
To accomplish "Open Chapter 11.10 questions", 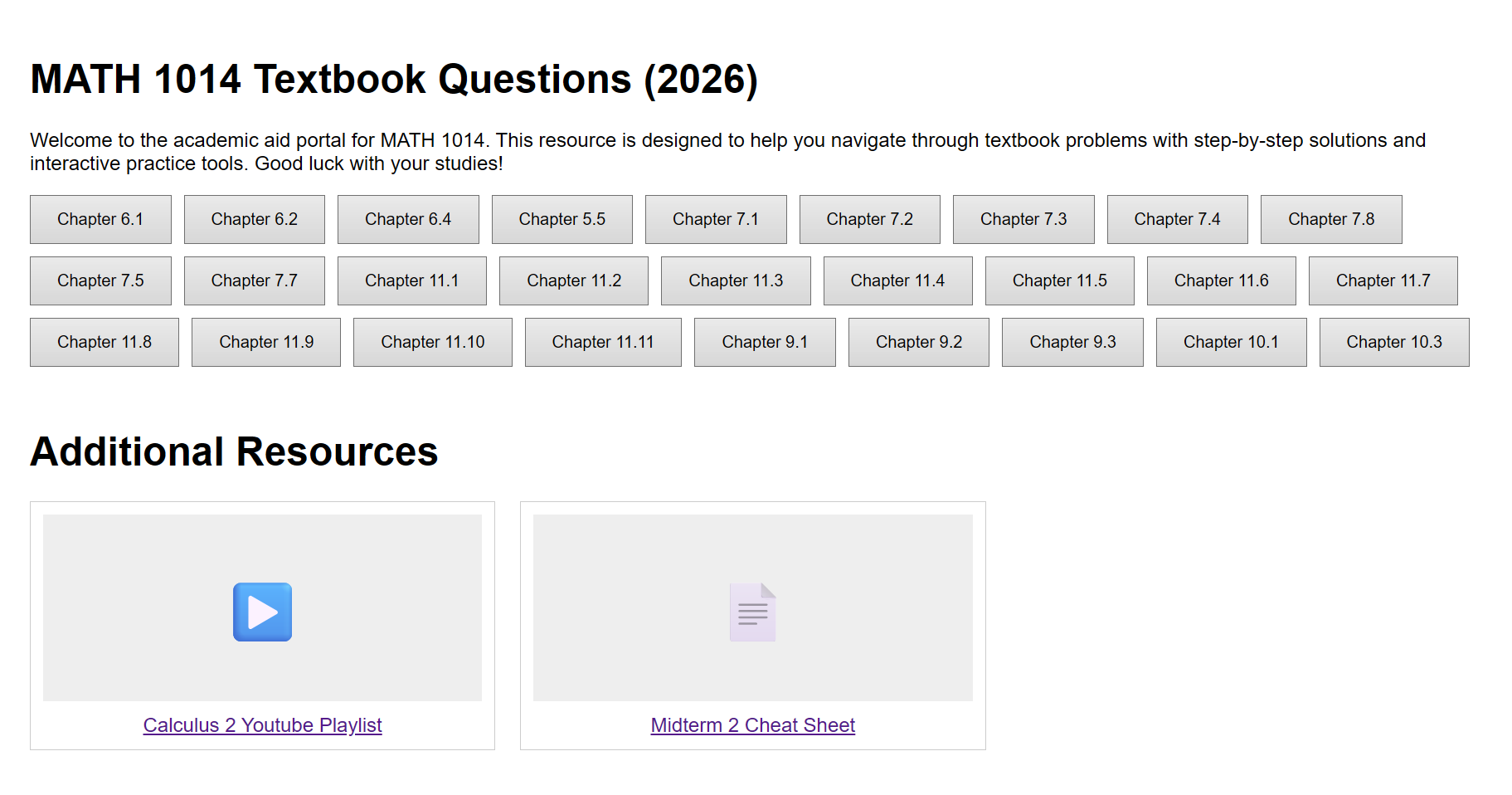I will tap(432, 342).
